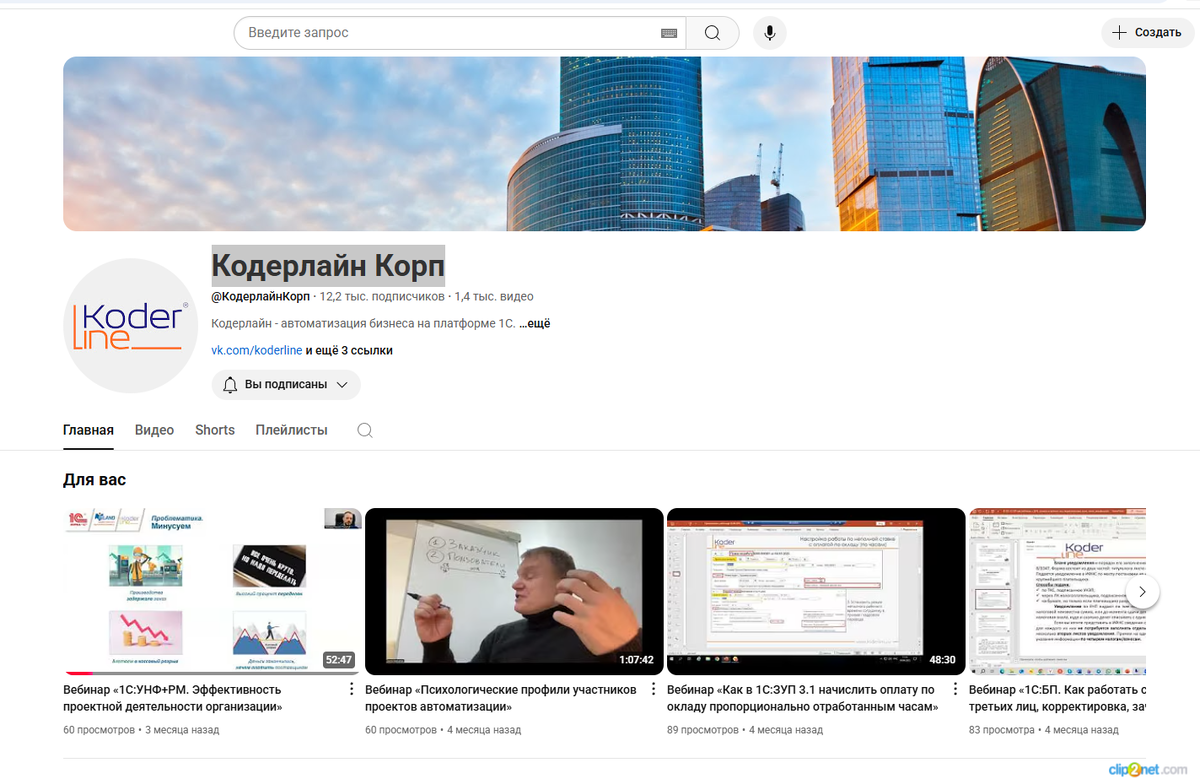Click the 12,2 тыс. подписчиков count
The image size is (1200, 779).
pyautogui.click(x=382, y=296)
